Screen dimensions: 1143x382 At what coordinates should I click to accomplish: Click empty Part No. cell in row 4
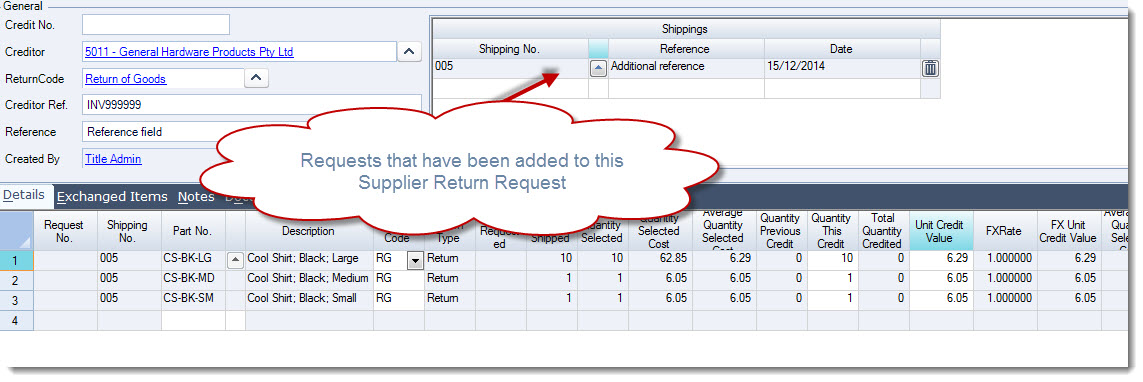pos(193,320)
